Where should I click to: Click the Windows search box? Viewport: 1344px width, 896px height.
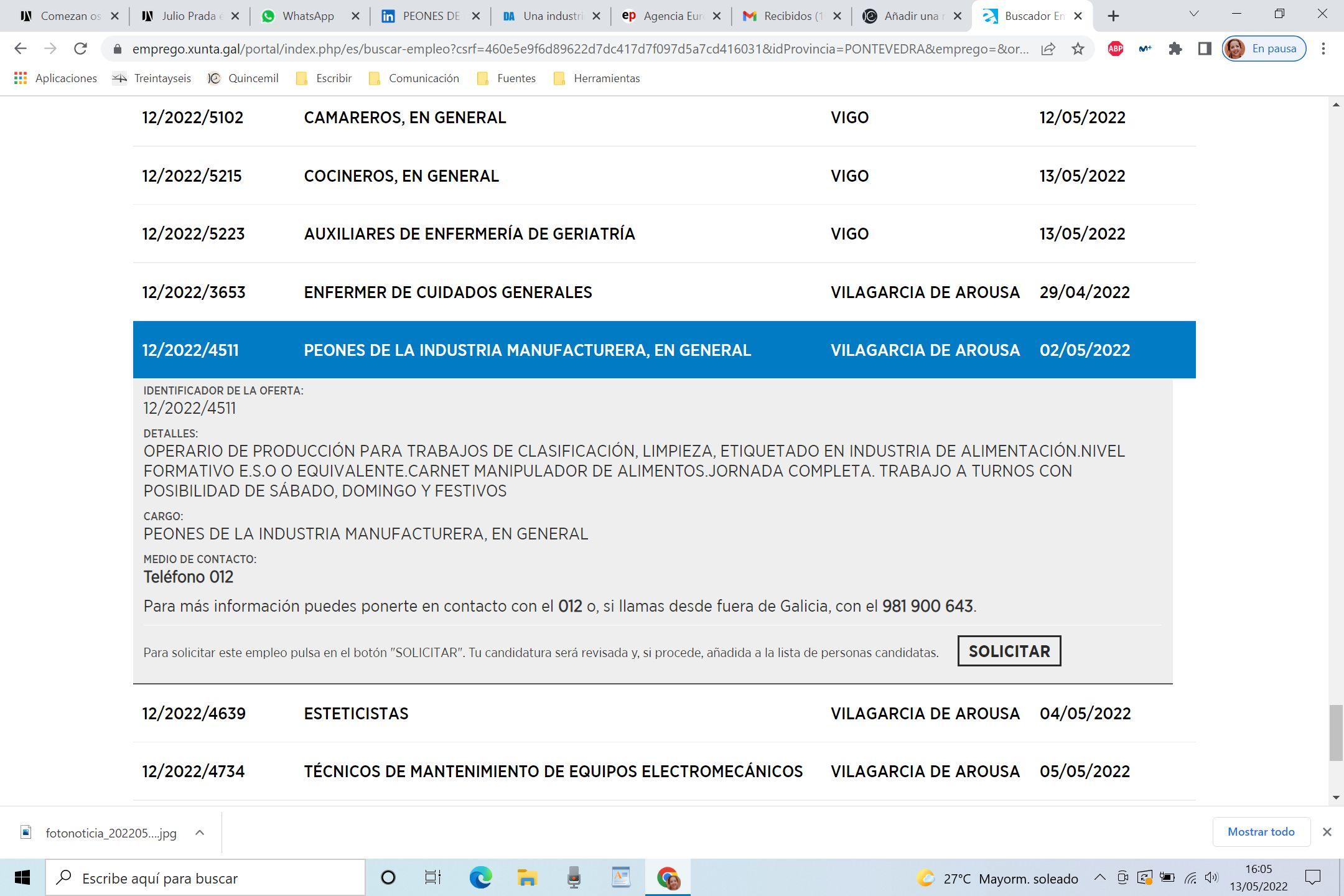click(x=205, y=878)
